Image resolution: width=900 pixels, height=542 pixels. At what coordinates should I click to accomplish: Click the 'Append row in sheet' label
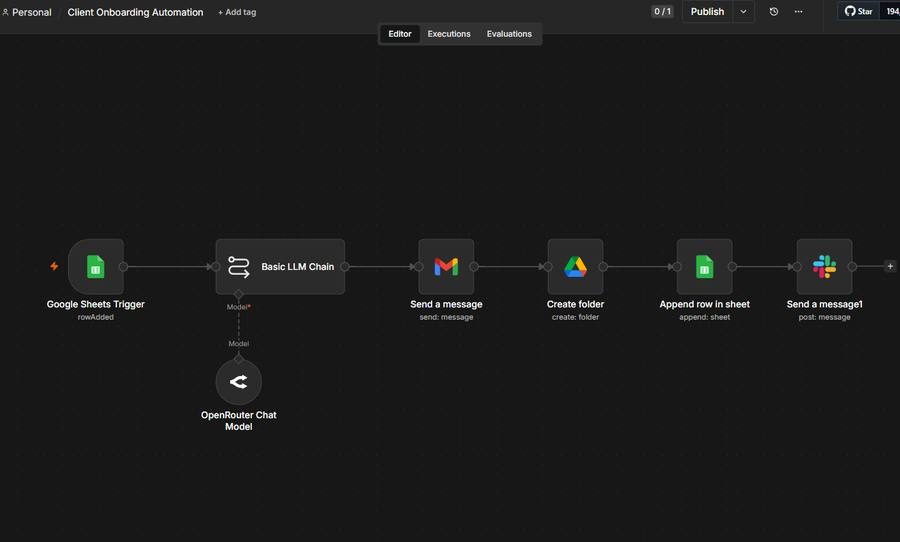[x=705, y=304]
